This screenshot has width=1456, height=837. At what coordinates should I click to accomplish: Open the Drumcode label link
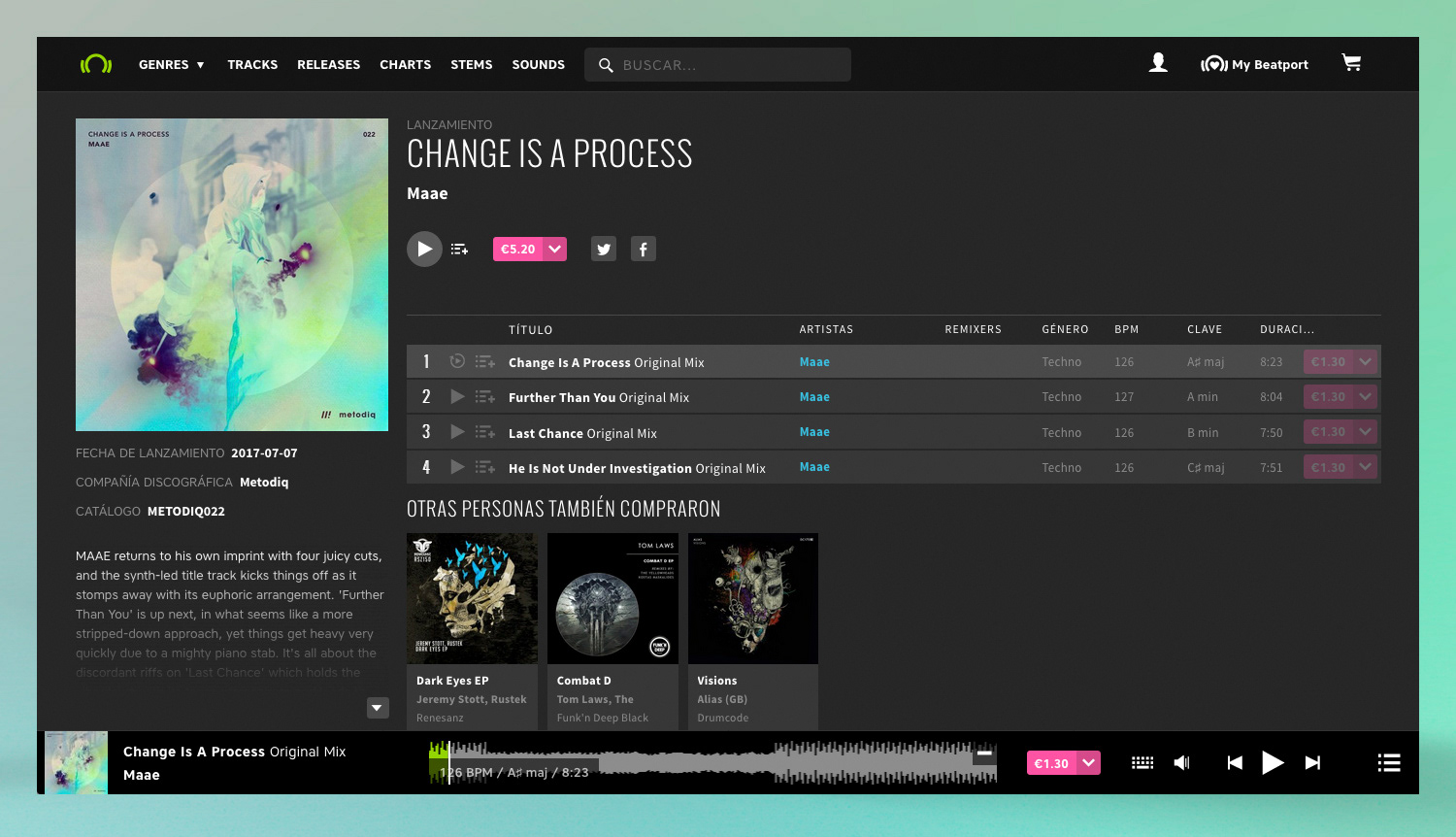tap(723, 718)
